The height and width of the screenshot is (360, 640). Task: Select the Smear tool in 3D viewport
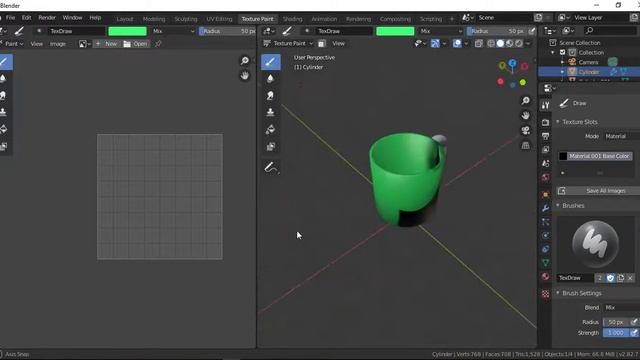[270, 96]
